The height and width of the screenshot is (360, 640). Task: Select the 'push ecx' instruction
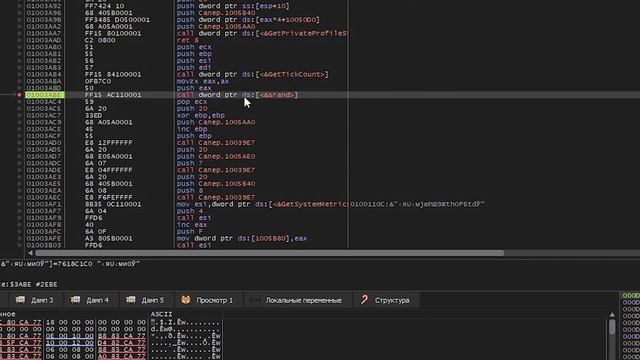pyautogui.click(x=194, y=47)
